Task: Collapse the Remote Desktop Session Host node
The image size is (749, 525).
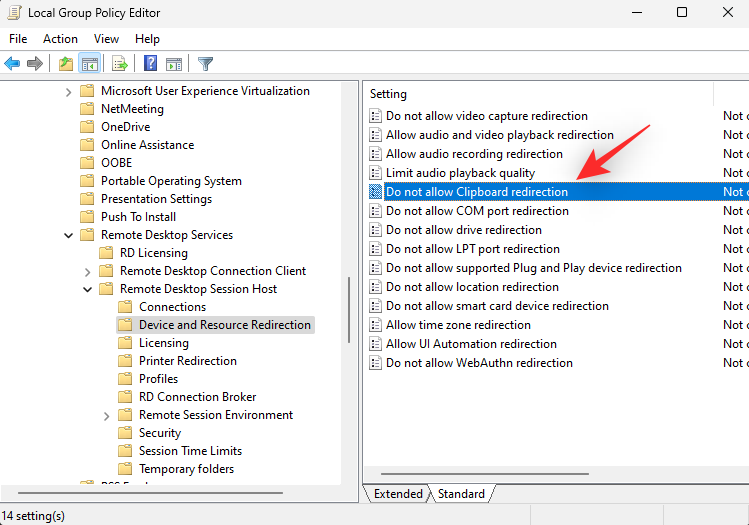Action: (x=87, y=289)
